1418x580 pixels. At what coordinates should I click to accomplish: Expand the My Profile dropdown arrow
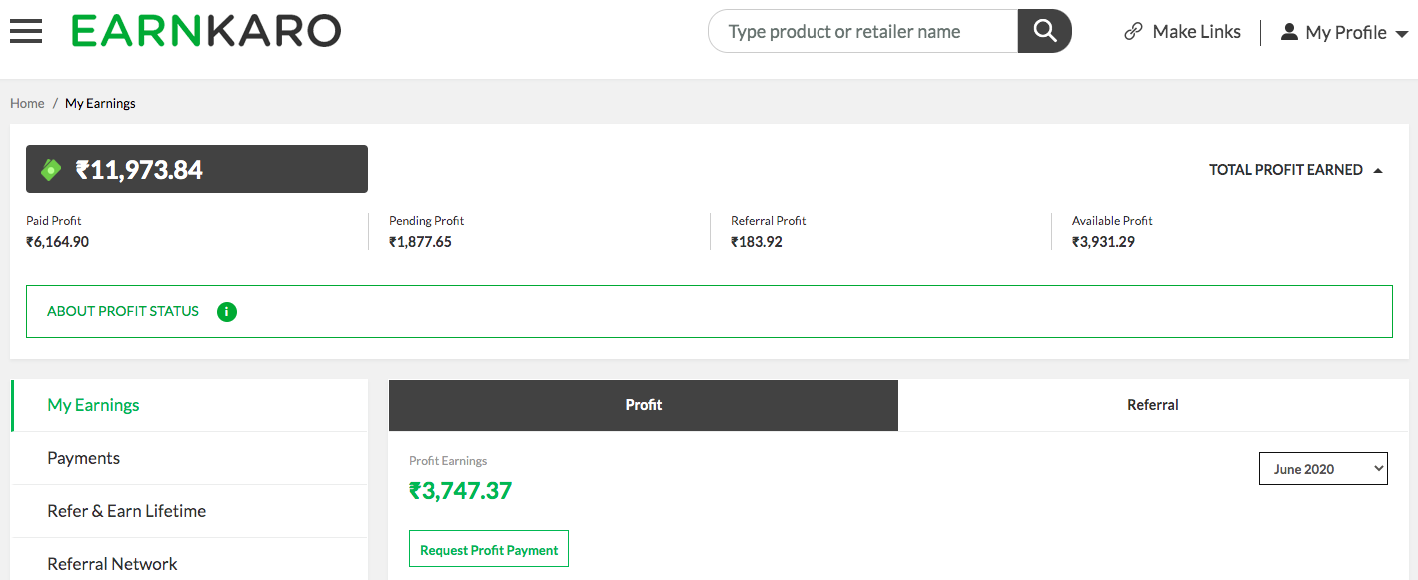[1402, 34]
